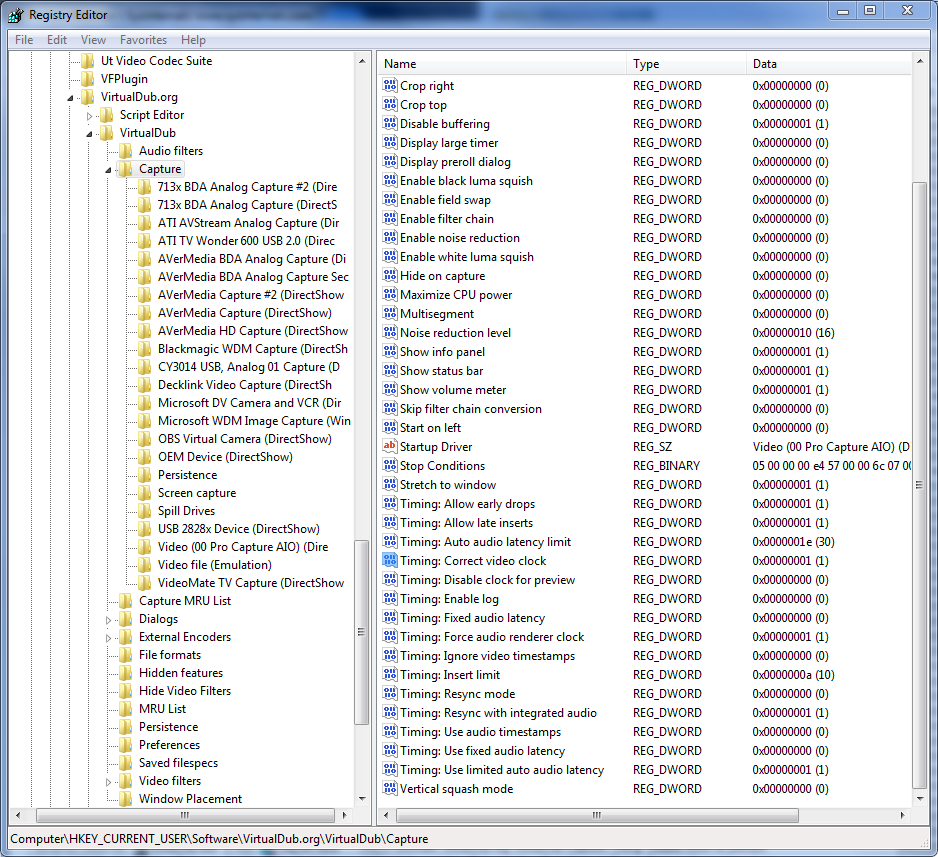This screenshot has width=938, height=857.
Task: Click the registry path in the status bar
Action: [x=219, y=838]
